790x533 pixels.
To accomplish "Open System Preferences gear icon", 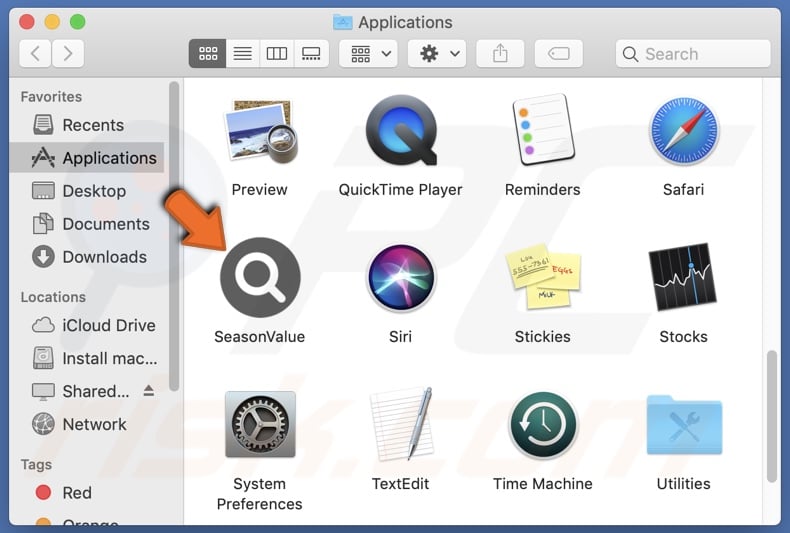I will [x=260, y=424].
